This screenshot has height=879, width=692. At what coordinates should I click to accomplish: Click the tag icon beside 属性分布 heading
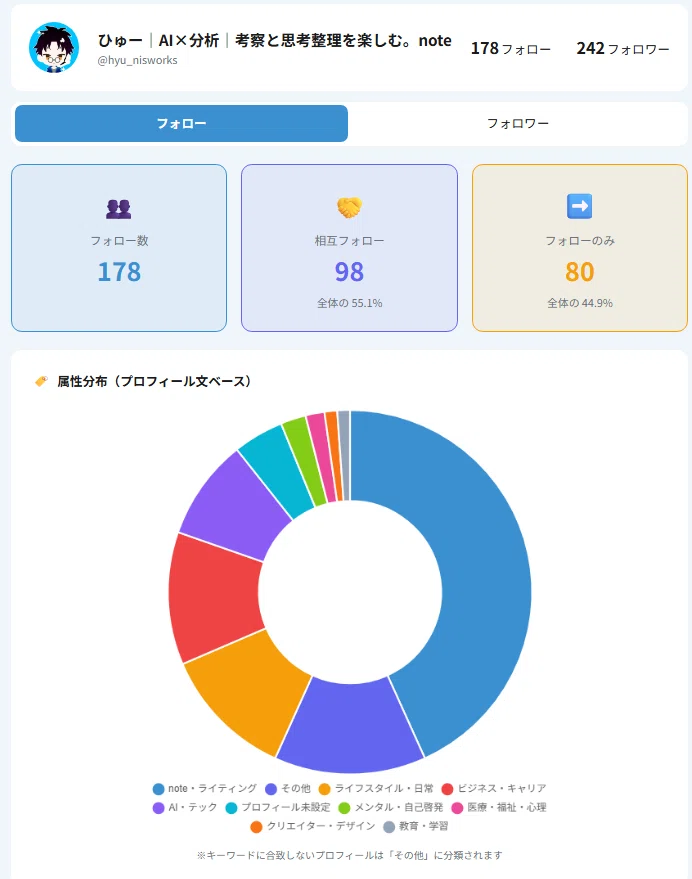(41, 381)
